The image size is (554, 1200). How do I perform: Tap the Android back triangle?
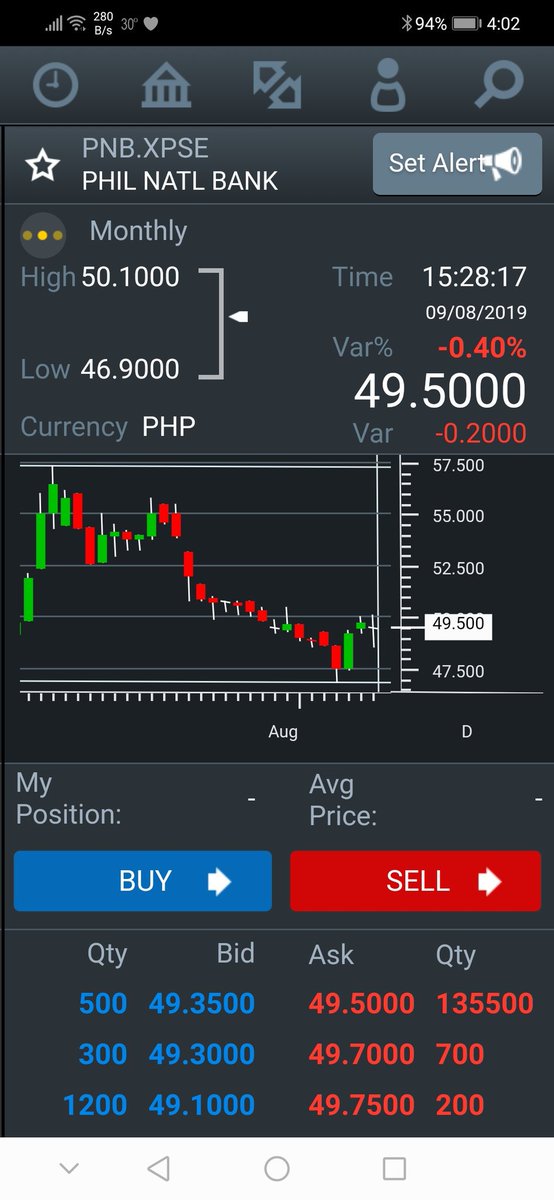(x=158, y=1168)
